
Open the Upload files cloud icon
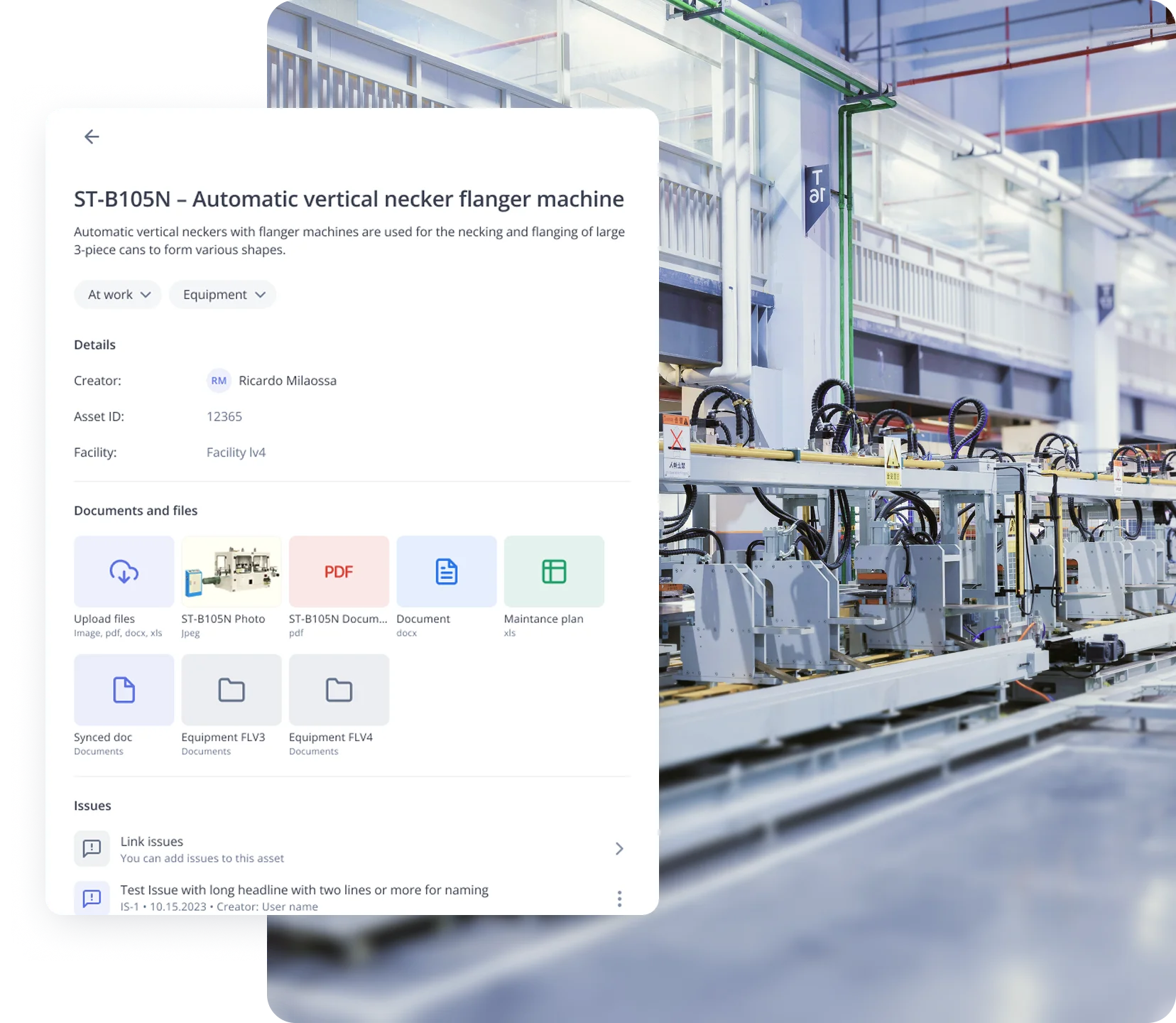(124, 571)
